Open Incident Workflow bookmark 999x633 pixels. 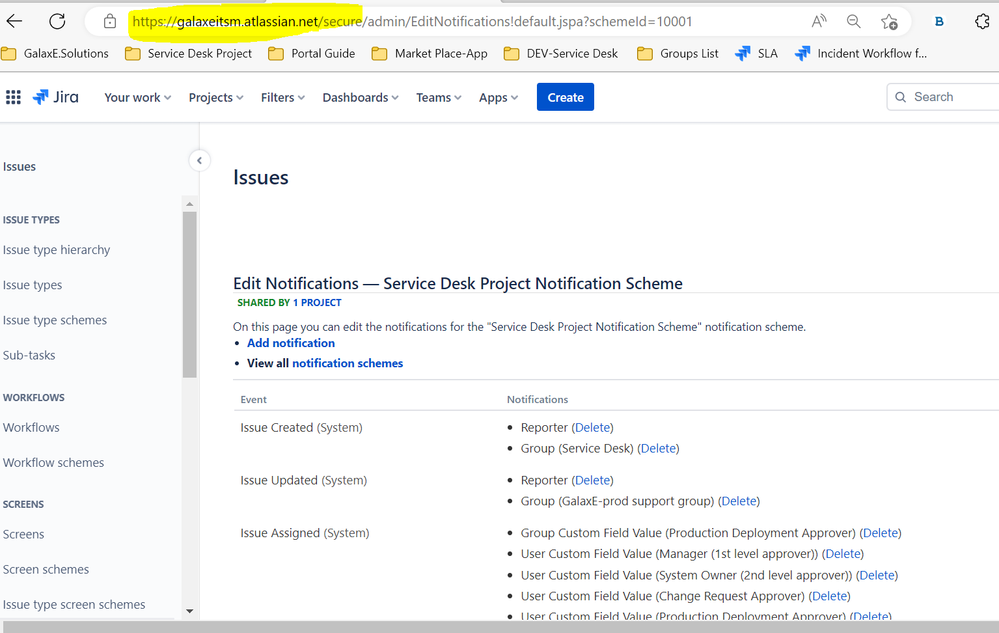pyautogui.click(x=861, y=53)
